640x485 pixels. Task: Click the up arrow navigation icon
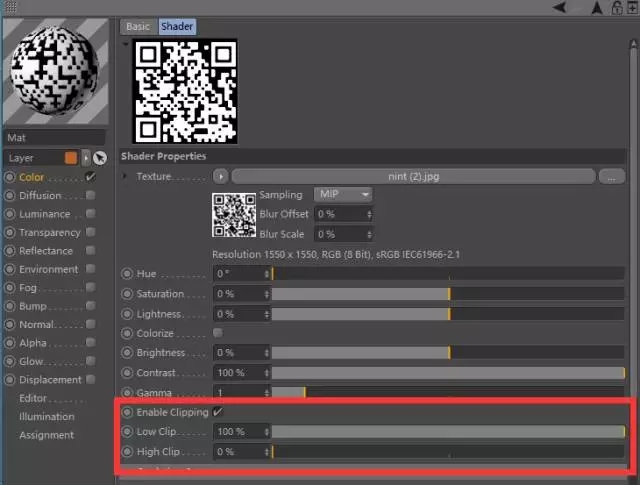[x=597, y=7]
